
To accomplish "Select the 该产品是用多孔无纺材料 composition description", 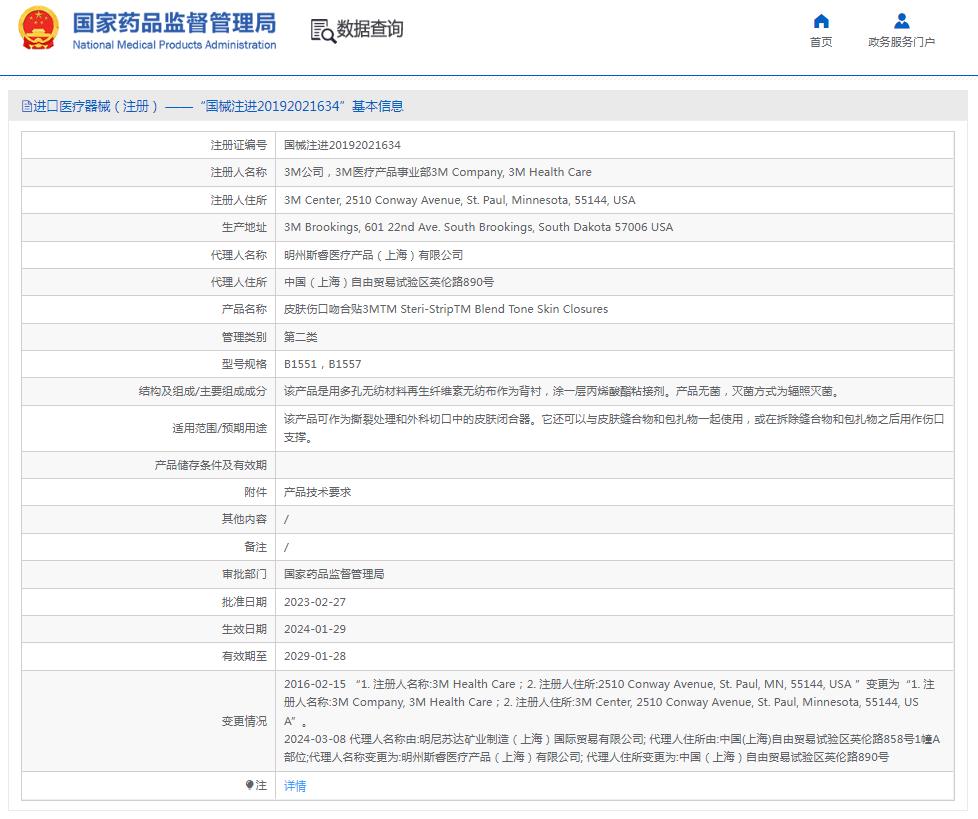I will (561, 391).
